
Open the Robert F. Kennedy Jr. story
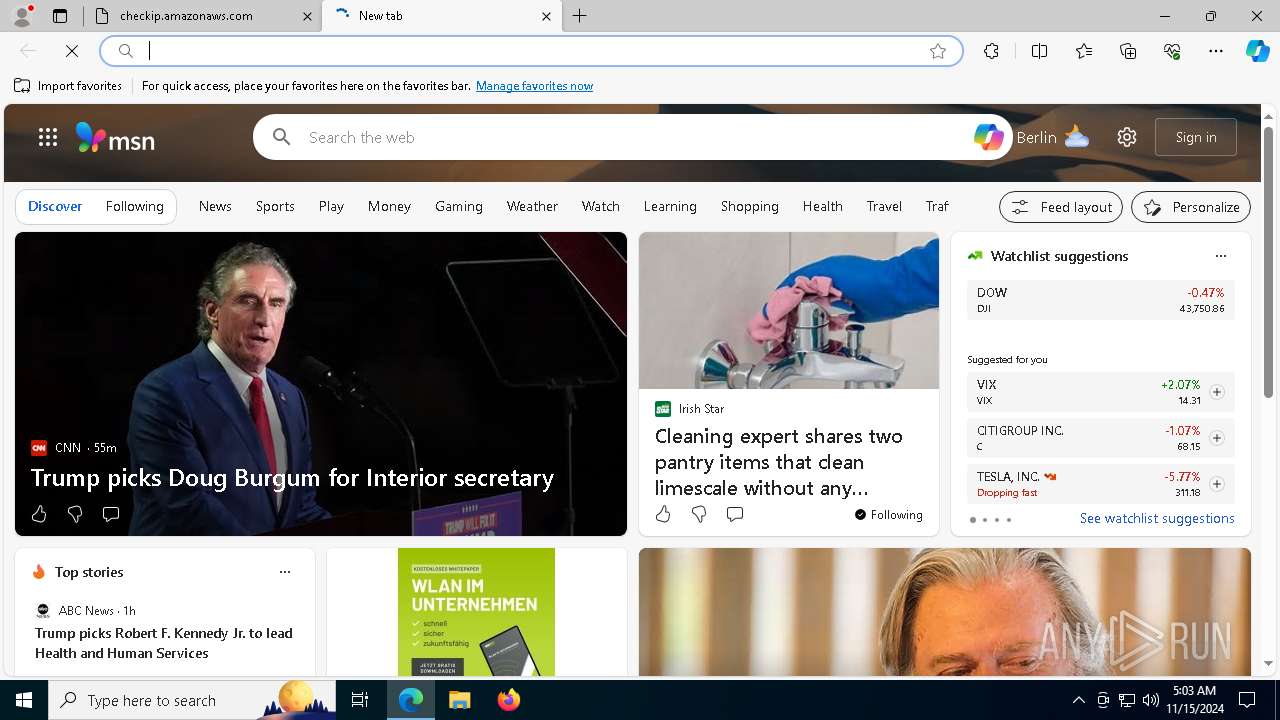coord(164,643)
